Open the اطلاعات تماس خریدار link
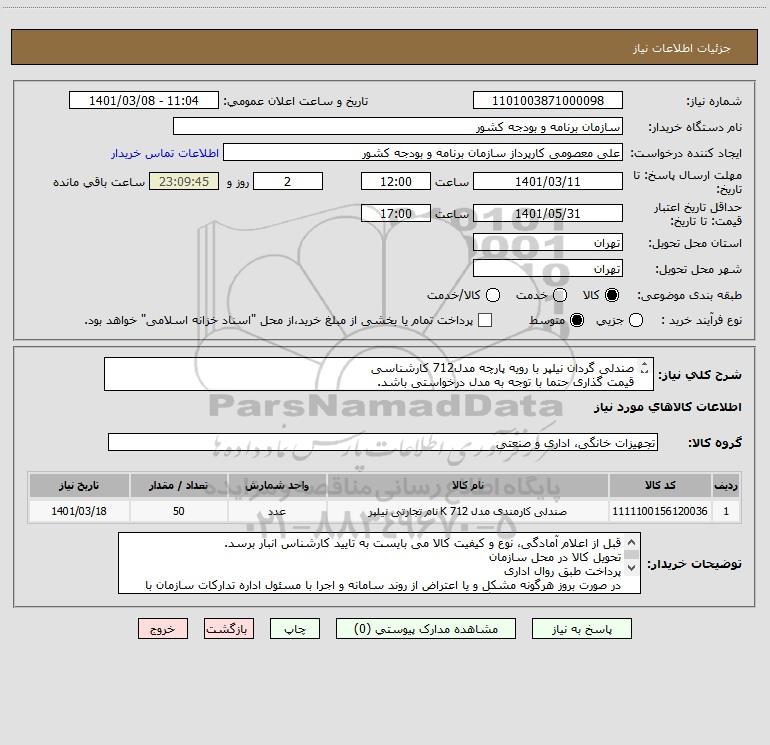The height and width of the screenshot is (745, 770). coord(165,153)
